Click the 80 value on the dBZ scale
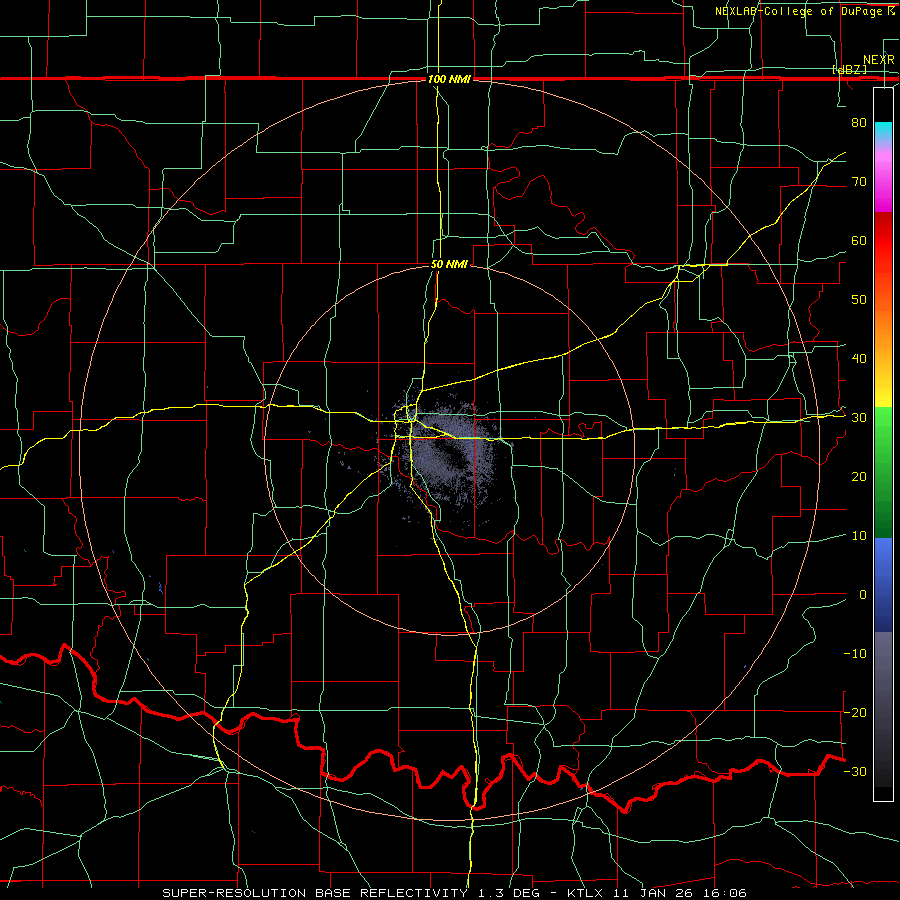The width and height of the screenshot is (900, 900). pyautogui.click(x=859, y=122)
